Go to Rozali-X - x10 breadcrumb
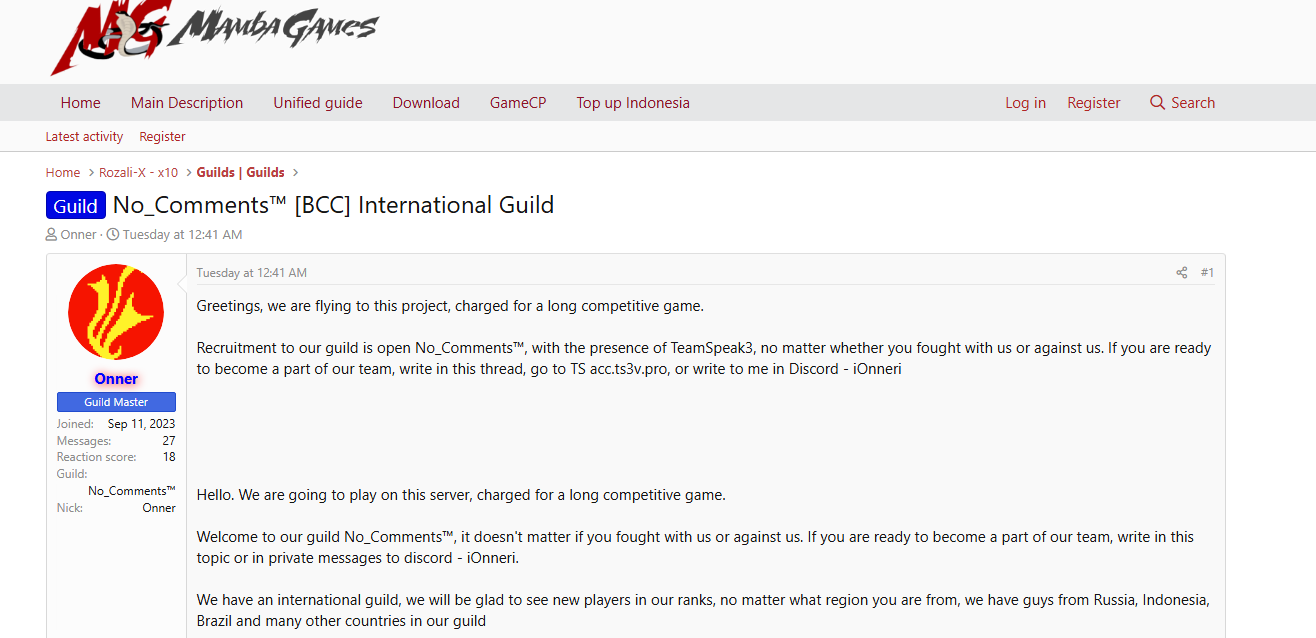This screenshot has height=638, width=1316. [x=138, y=173]
